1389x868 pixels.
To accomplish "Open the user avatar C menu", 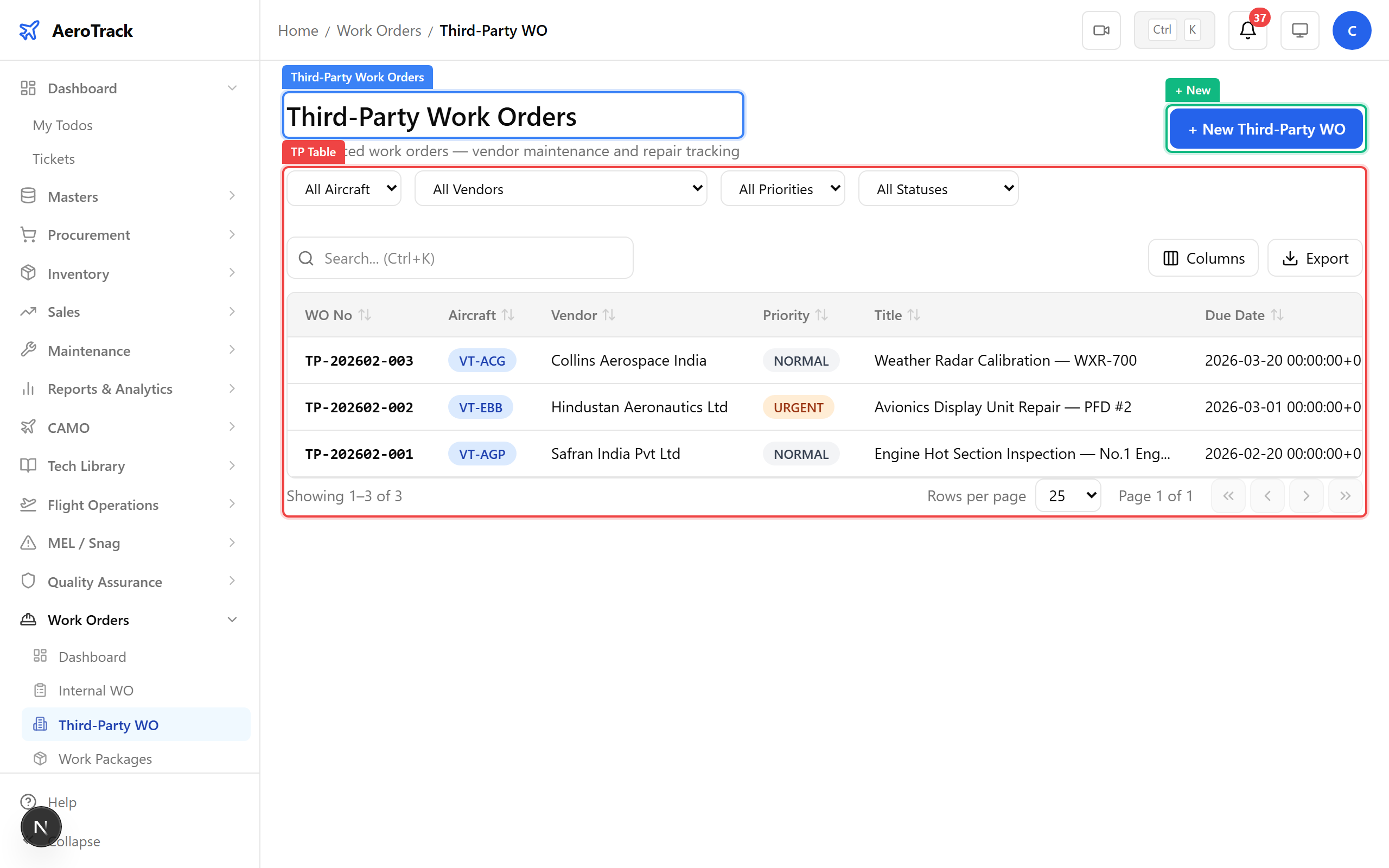I will click(x=1351, y=30).
